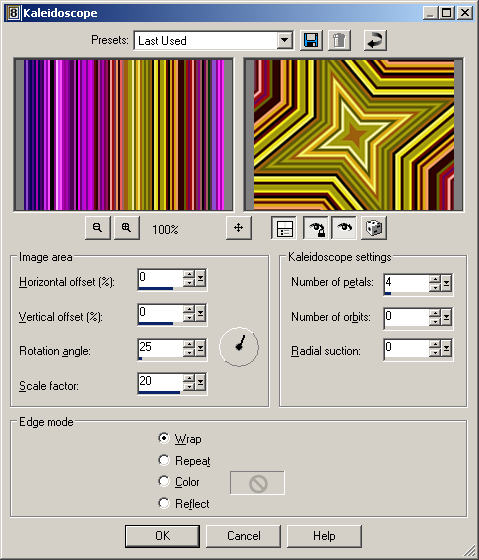This screenshot has height=560, width=479.
Task: Click the Reset to Default arrow icon
Action: (x=375, y=40)
